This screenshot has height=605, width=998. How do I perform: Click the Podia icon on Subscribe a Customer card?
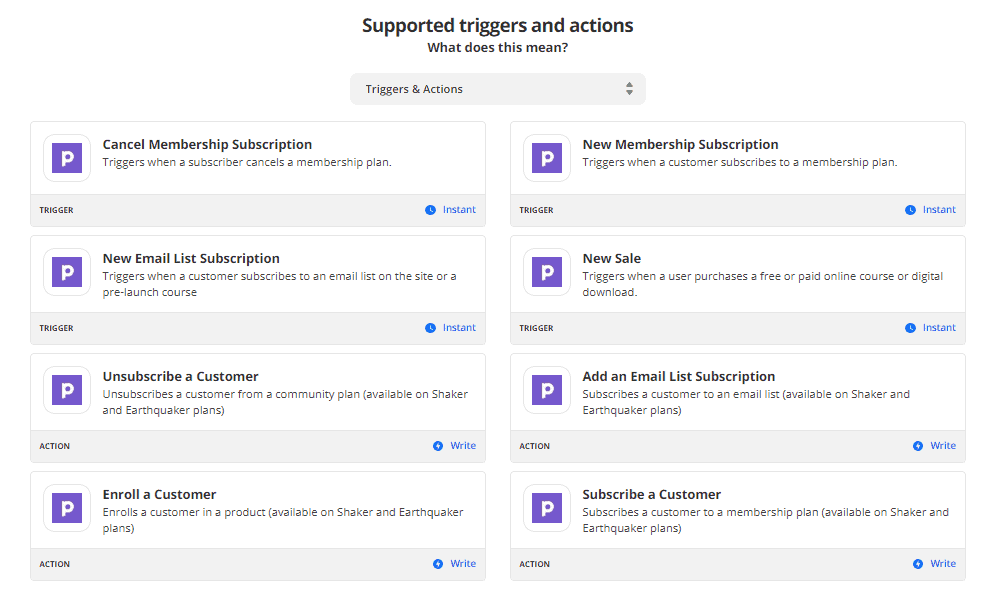coord(546,507)
